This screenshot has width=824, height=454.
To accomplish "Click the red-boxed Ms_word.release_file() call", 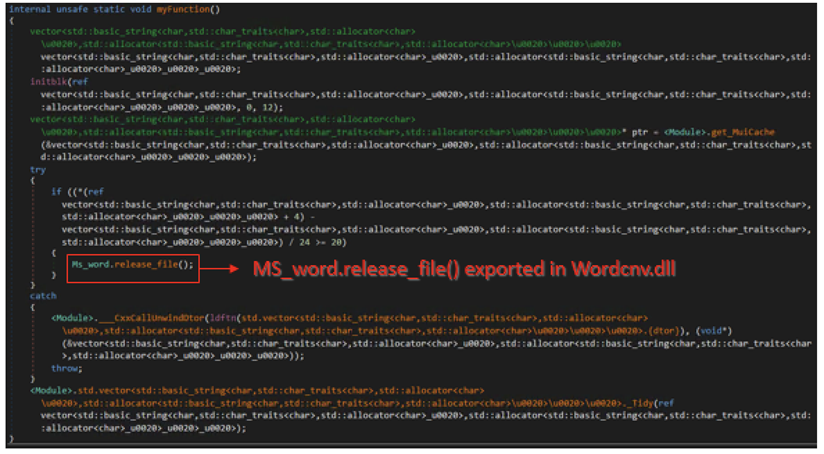I will pos(131,266).
